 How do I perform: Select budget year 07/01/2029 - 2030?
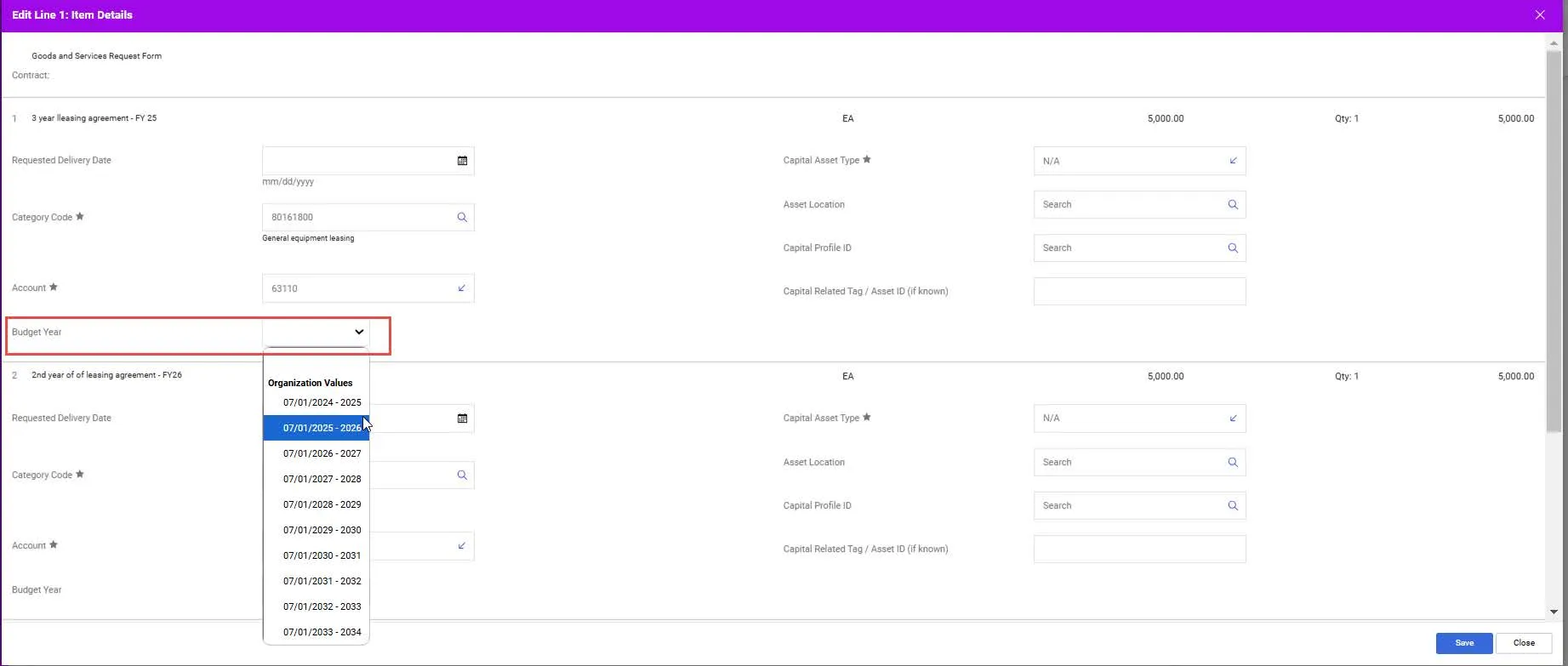pyautogui.click(x=316, y=530)
